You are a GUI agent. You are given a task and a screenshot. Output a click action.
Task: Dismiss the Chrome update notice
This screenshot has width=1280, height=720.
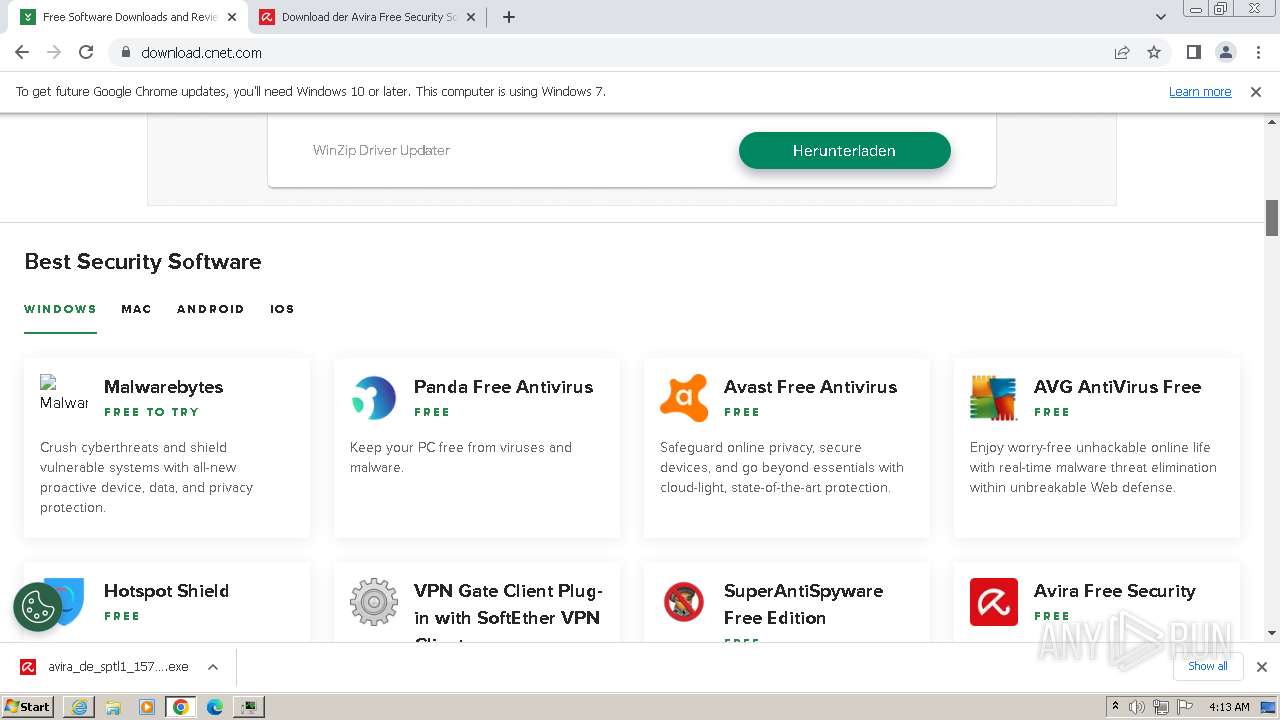(1256, 91)
